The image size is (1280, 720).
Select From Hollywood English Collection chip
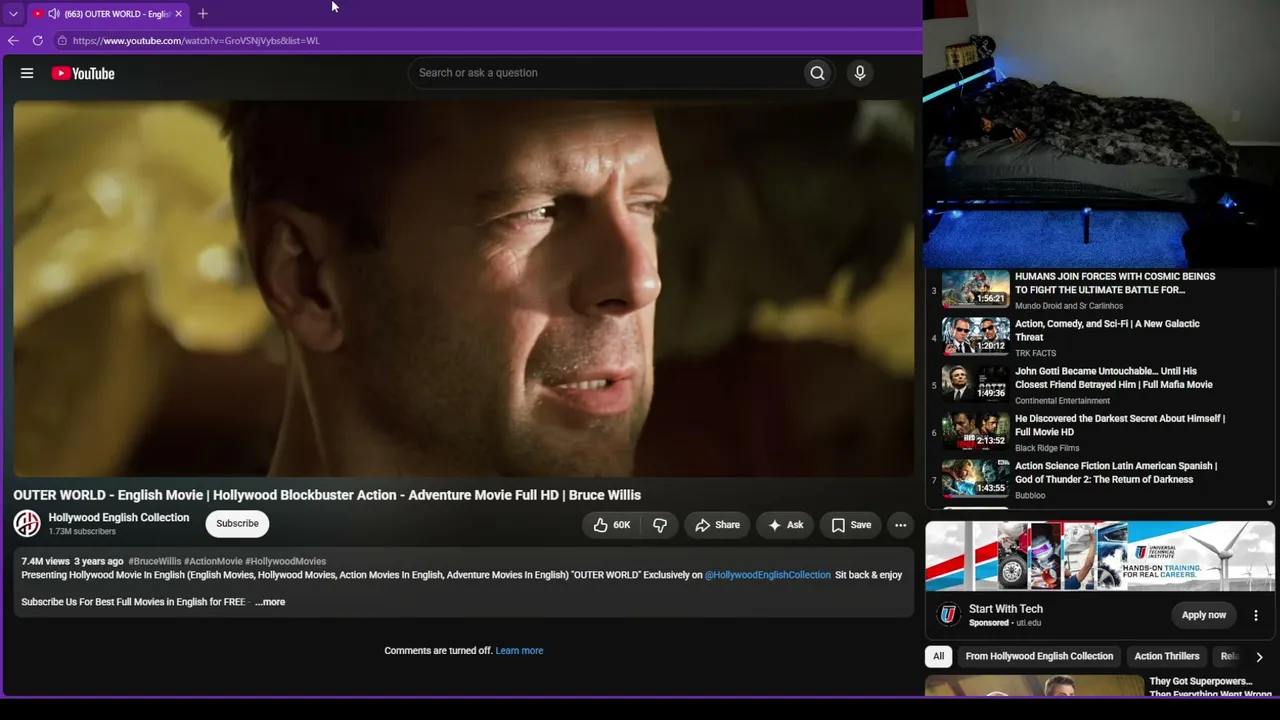point(1039,656)
